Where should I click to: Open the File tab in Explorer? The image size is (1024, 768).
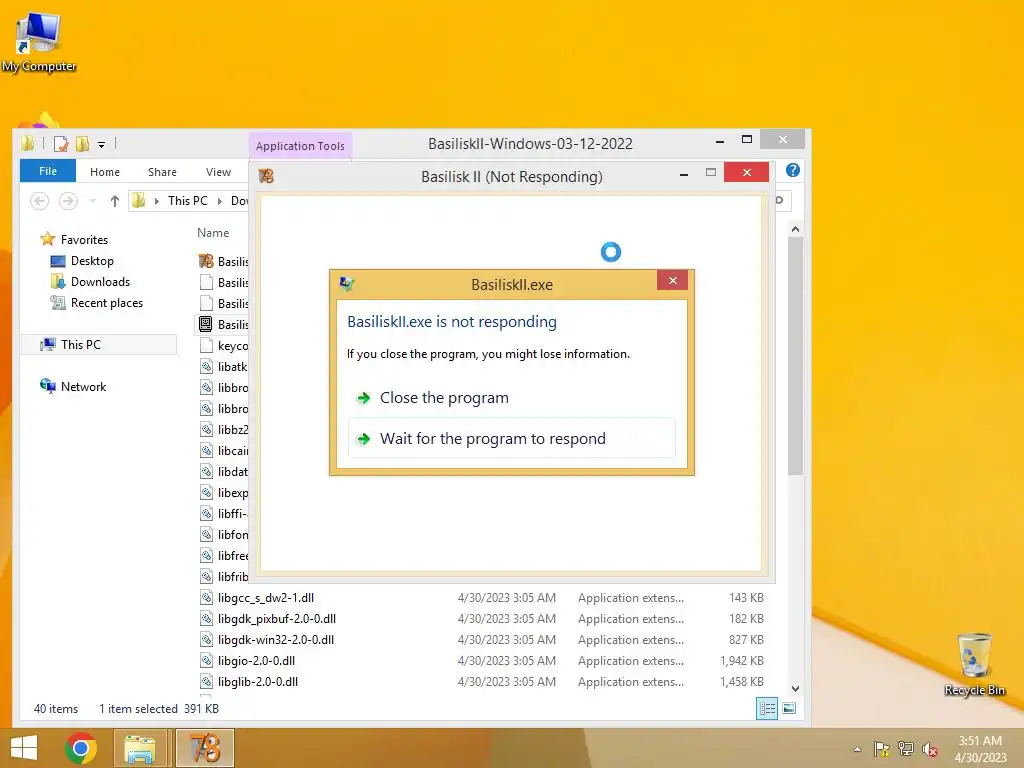click(x=48, y=171)
